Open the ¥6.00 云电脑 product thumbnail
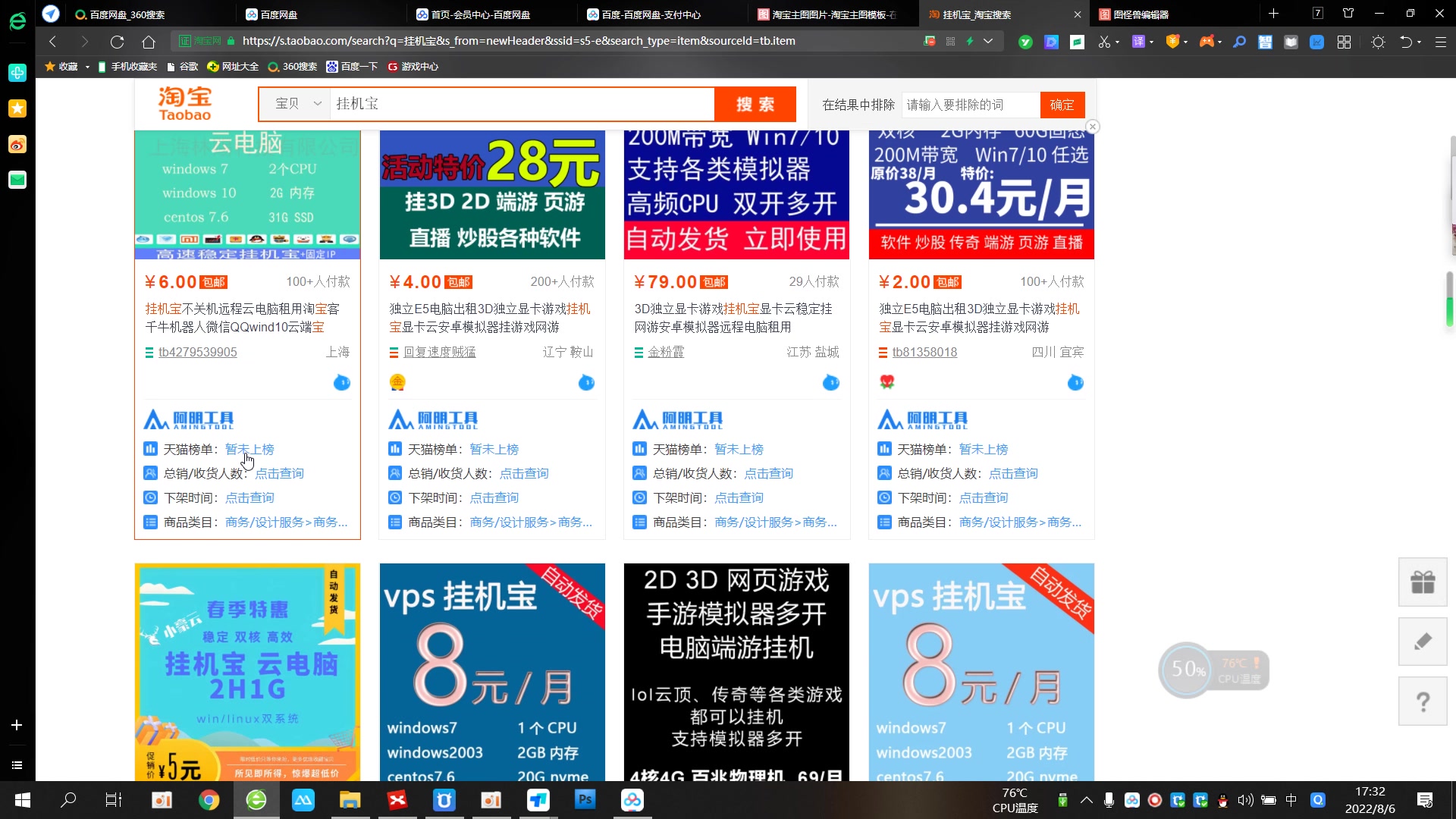This screenshot has width=1456, height=819. point(247,195)
